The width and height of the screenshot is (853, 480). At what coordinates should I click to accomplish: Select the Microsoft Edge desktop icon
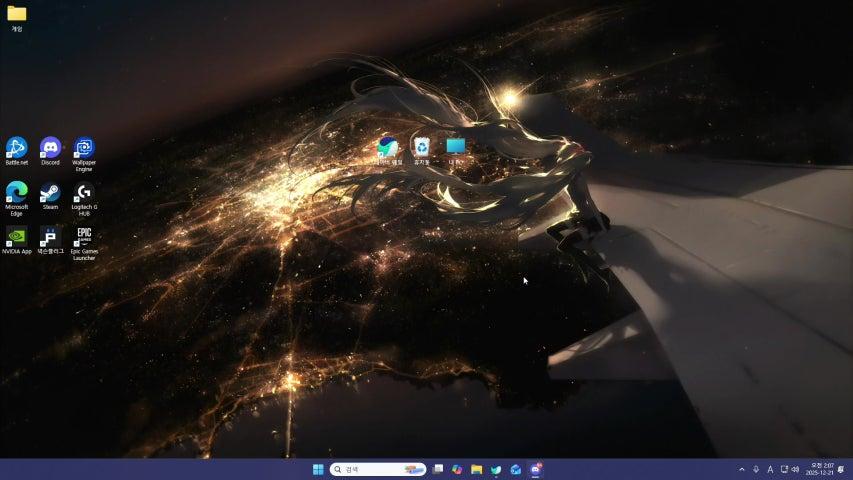pos(17,192)
